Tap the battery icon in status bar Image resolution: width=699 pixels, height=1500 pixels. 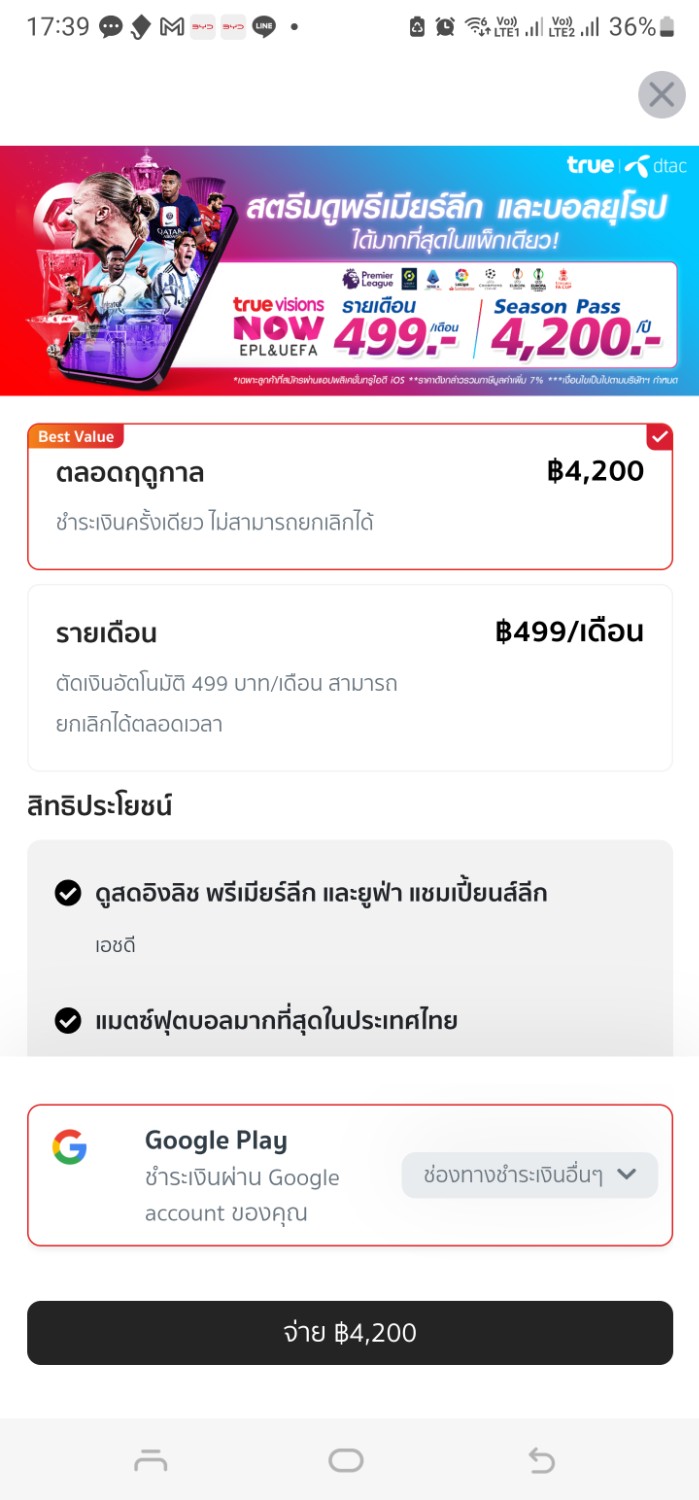tap(667, 27)
